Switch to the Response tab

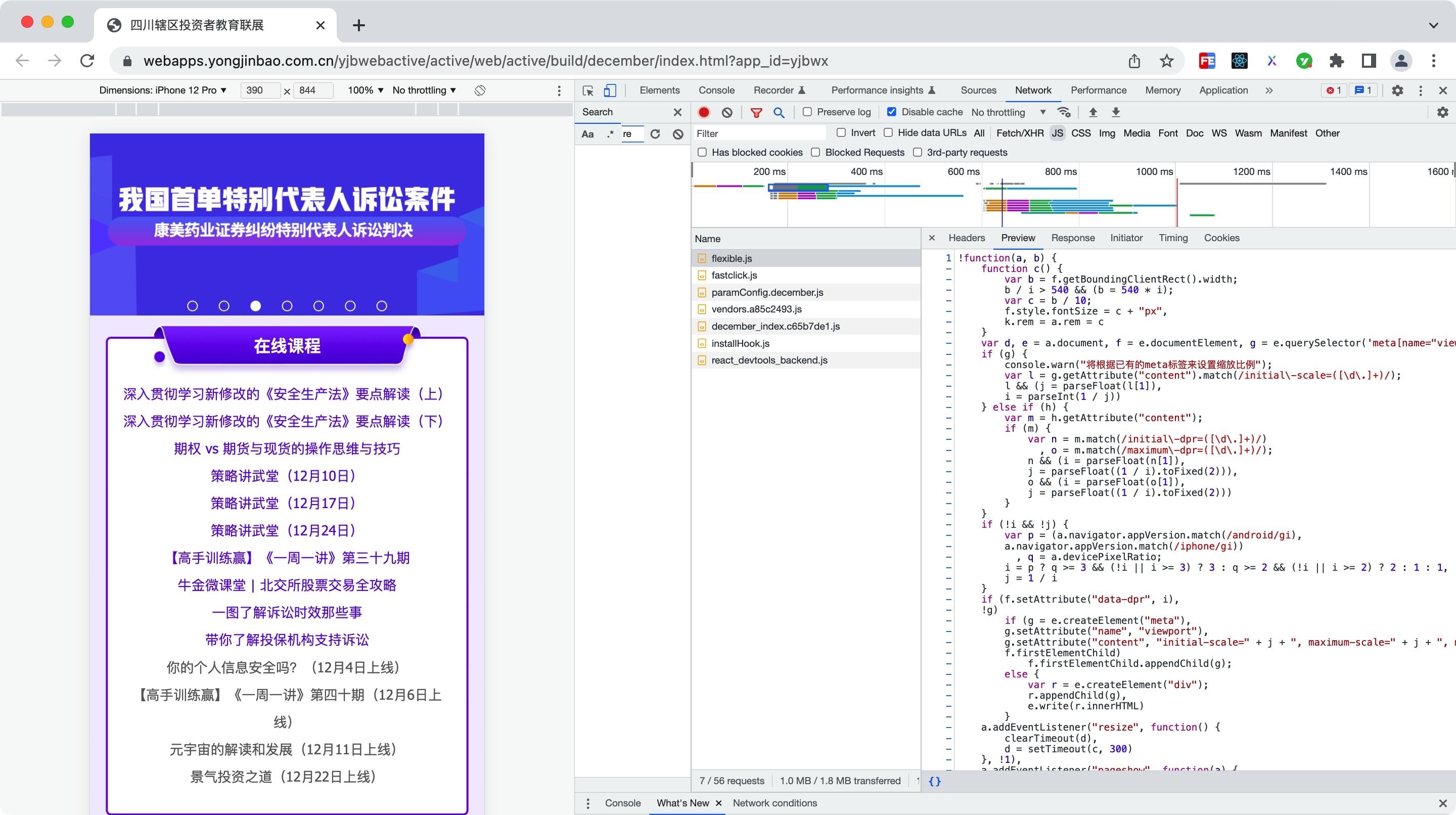[1072, 238]
